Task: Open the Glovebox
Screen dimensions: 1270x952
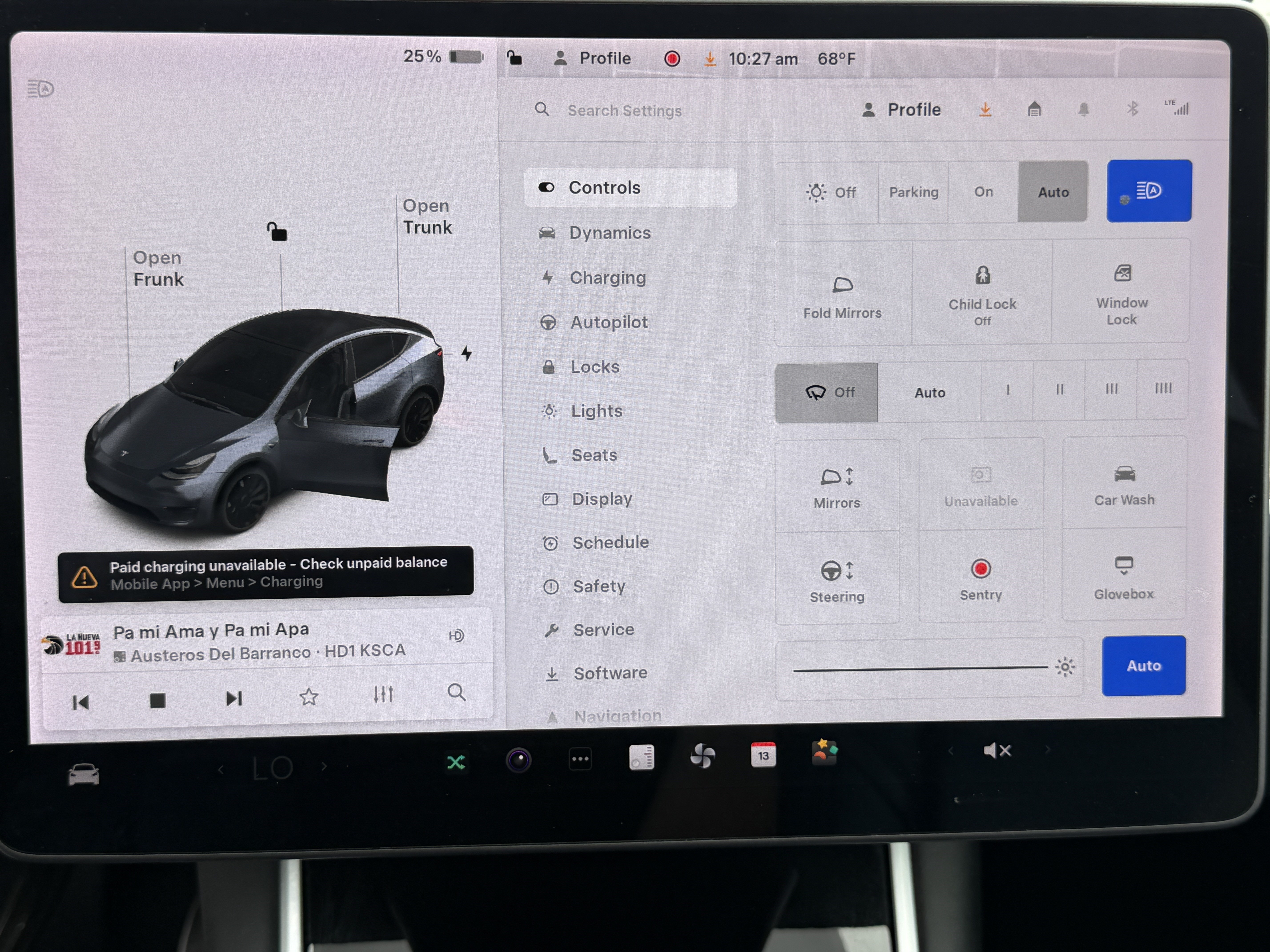Action: (1124, 575)
